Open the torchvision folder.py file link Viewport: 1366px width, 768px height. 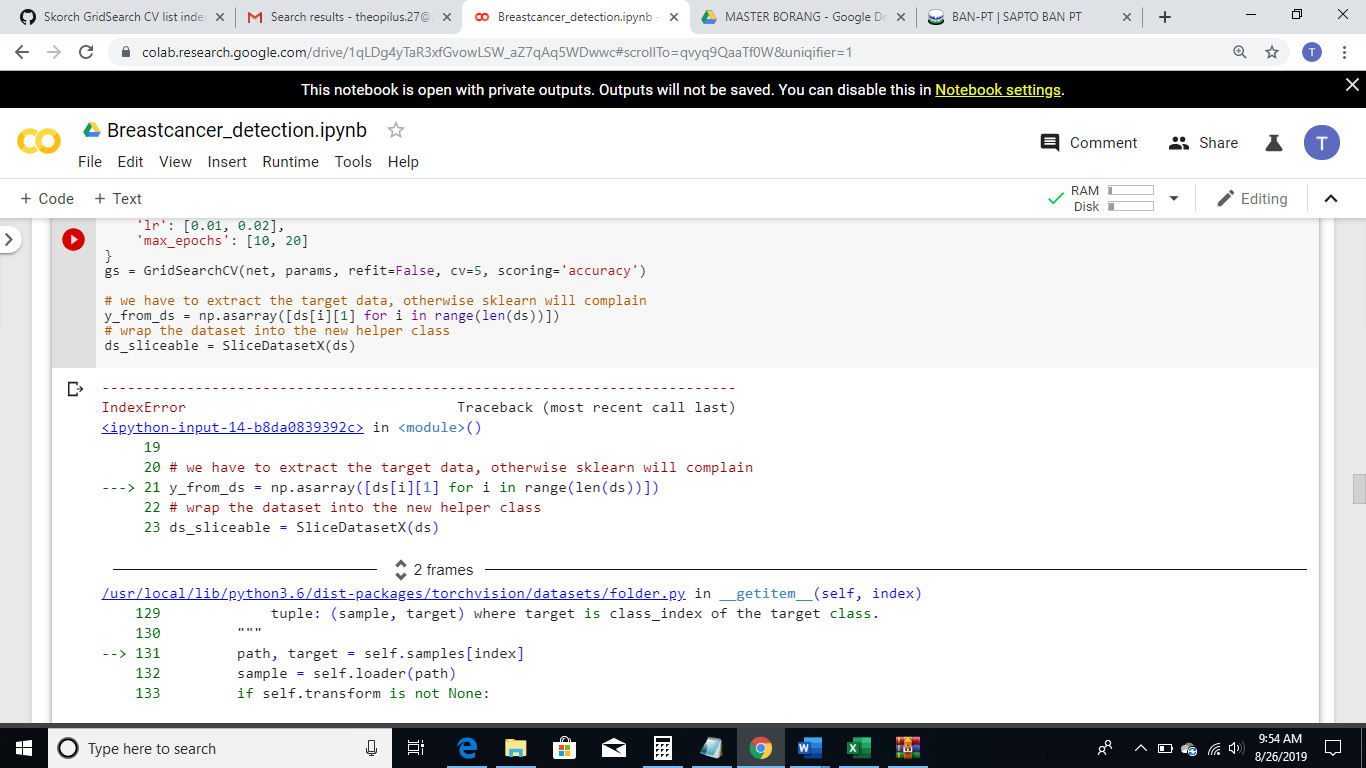(394, 593)
